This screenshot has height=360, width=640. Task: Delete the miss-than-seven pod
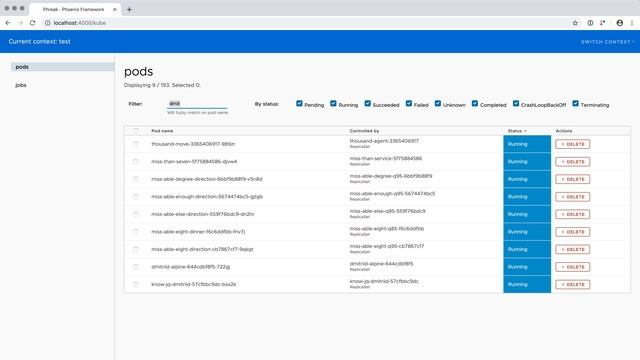[x=572, y=162]
